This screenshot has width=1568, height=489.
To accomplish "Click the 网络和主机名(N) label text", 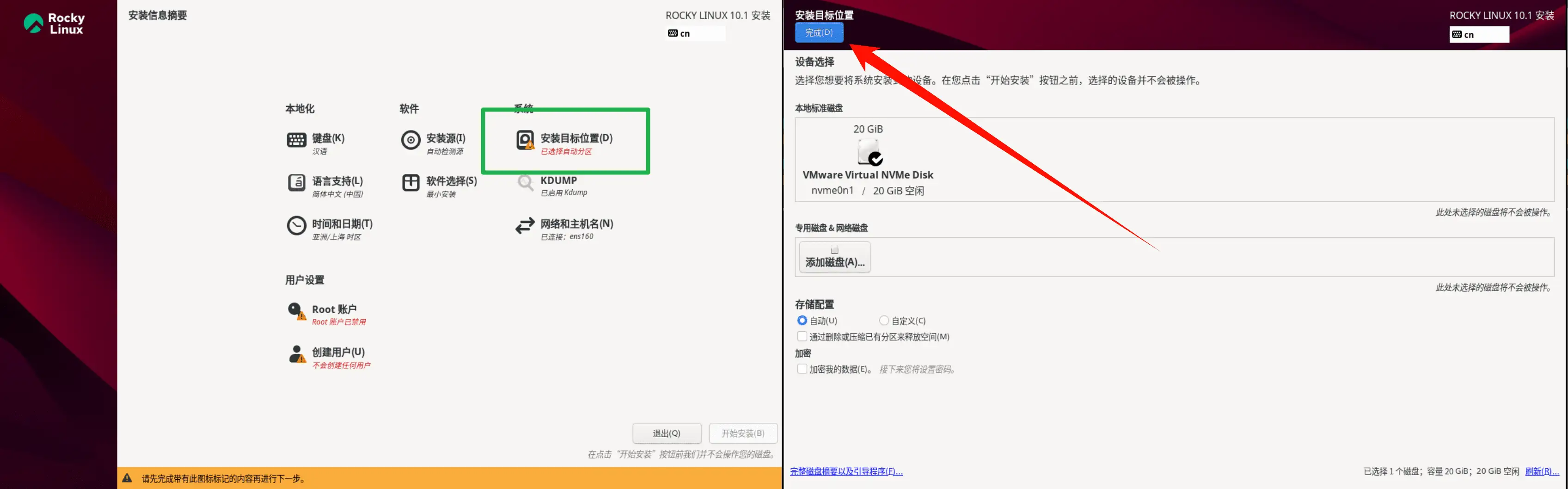I will pos(576,224).
